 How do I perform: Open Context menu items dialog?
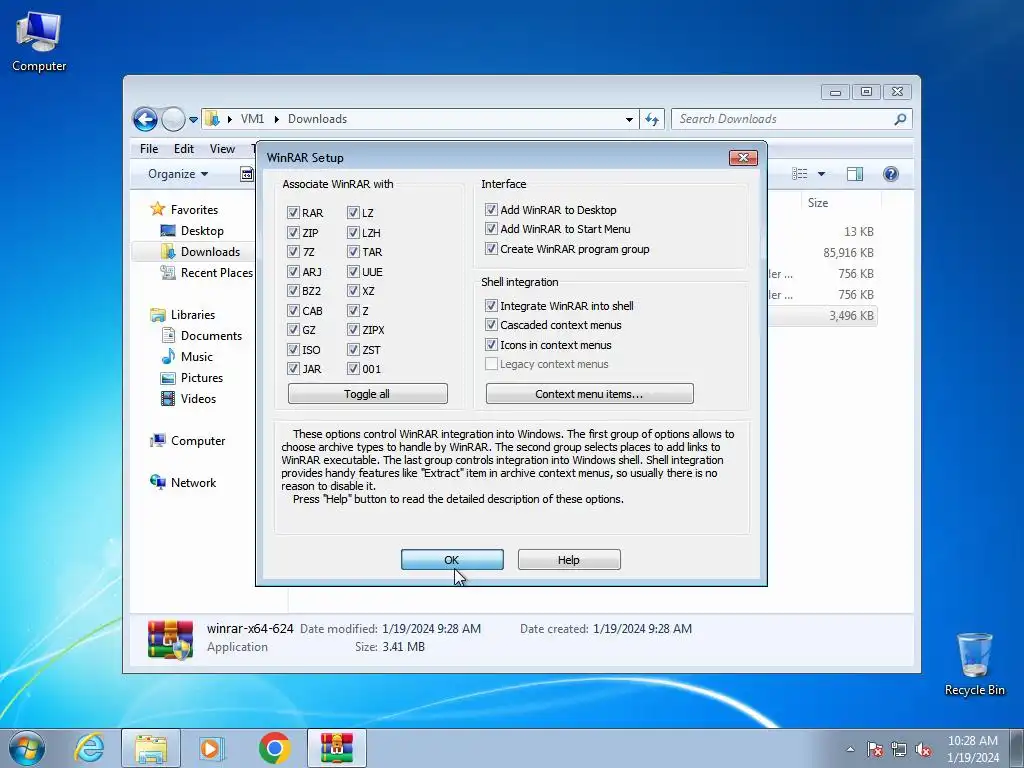click(589, 394)
